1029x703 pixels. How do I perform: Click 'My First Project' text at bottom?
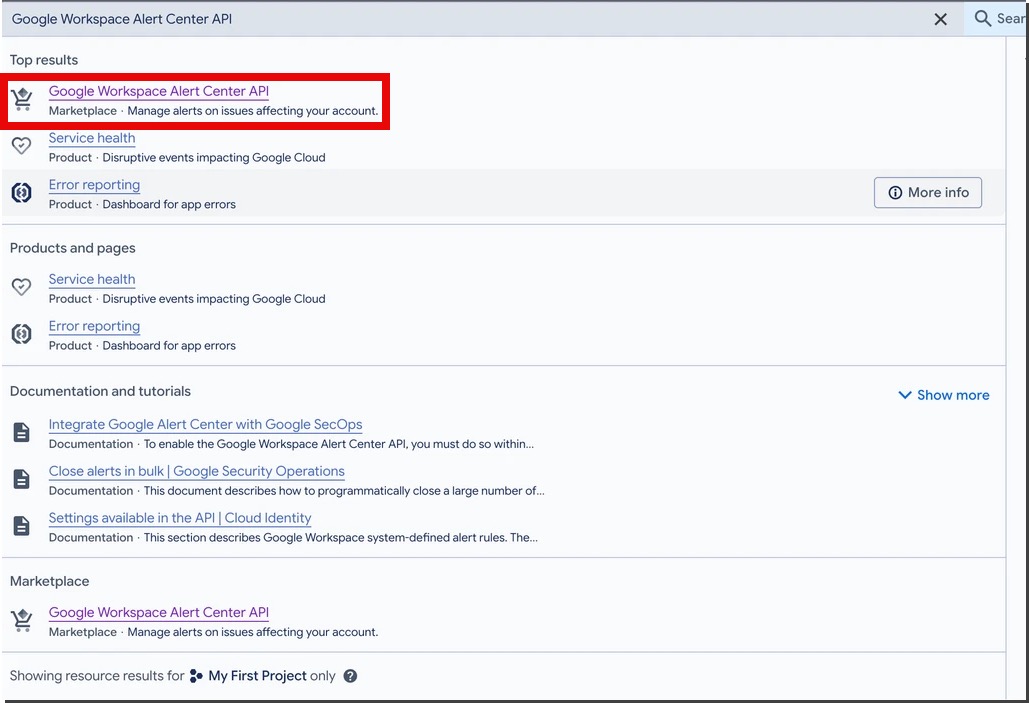click(x=257, y=676)
